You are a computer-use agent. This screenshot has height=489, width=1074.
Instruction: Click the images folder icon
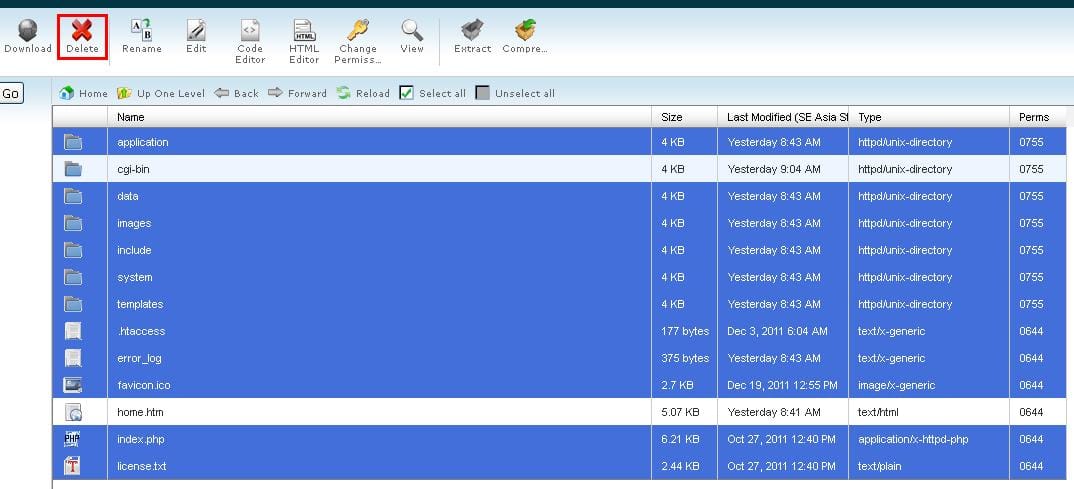[73, 223]
